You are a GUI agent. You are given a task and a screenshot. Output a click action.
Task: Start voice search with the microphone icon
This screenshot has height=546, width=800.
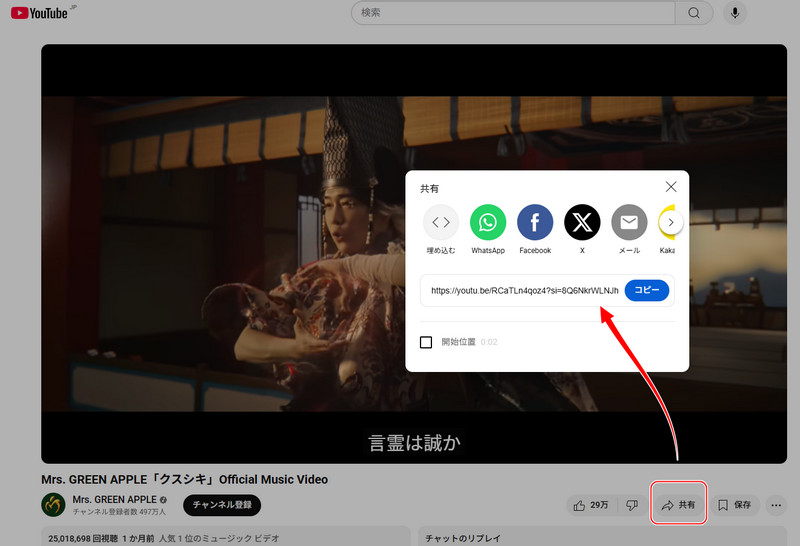735,13
